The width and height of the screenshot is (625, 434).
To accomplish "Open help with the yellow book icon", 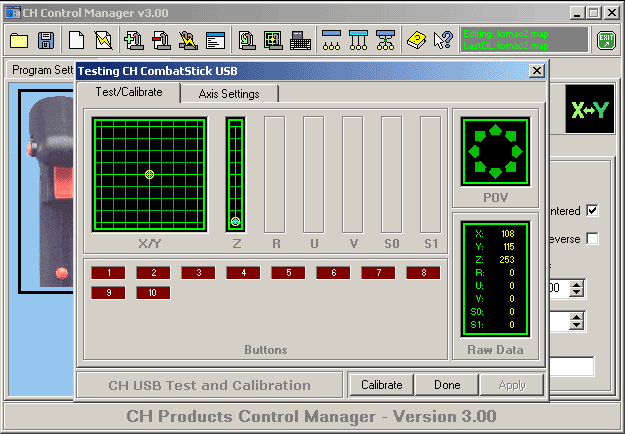I will click(x=417, y=40).
